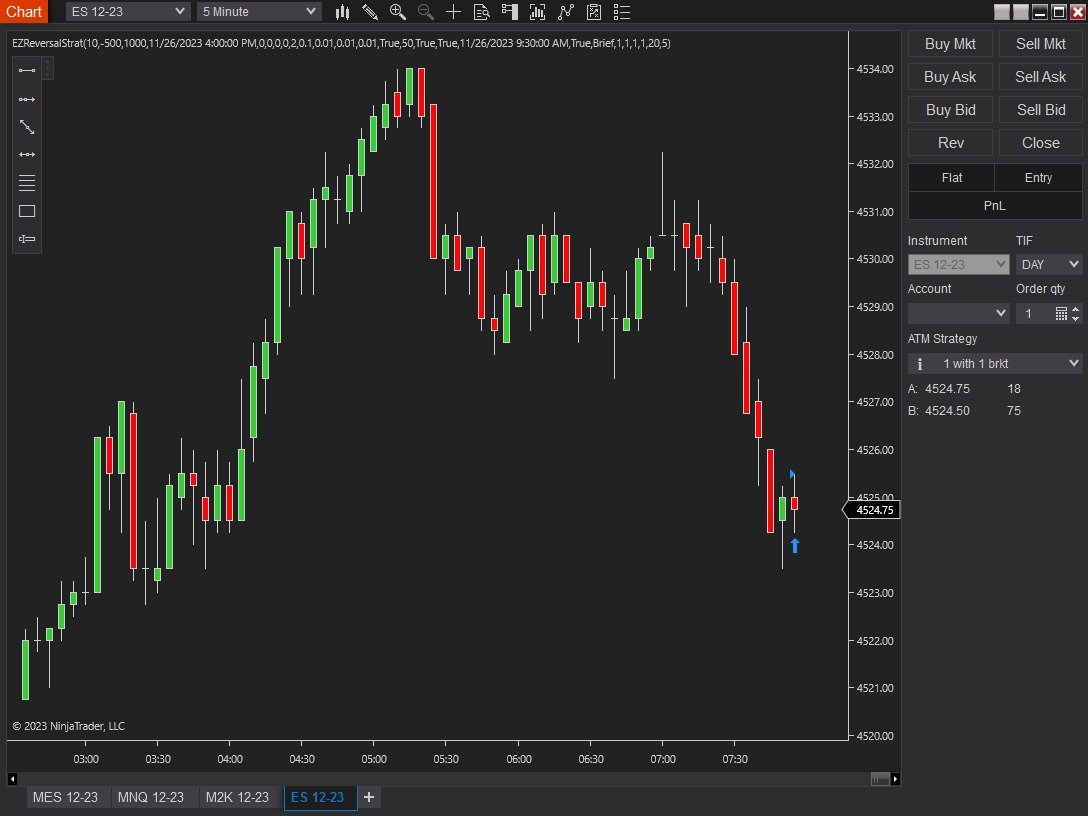Click the ask size value 18

1014,389
